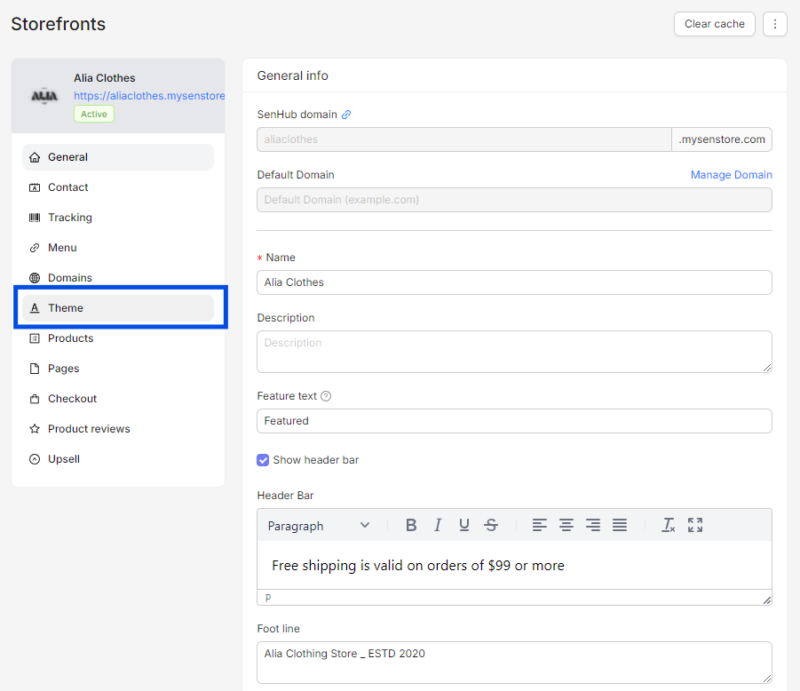Open the Products section
Image resolution: width=800 pixels, height=691 pixels.
click(118, 338)
